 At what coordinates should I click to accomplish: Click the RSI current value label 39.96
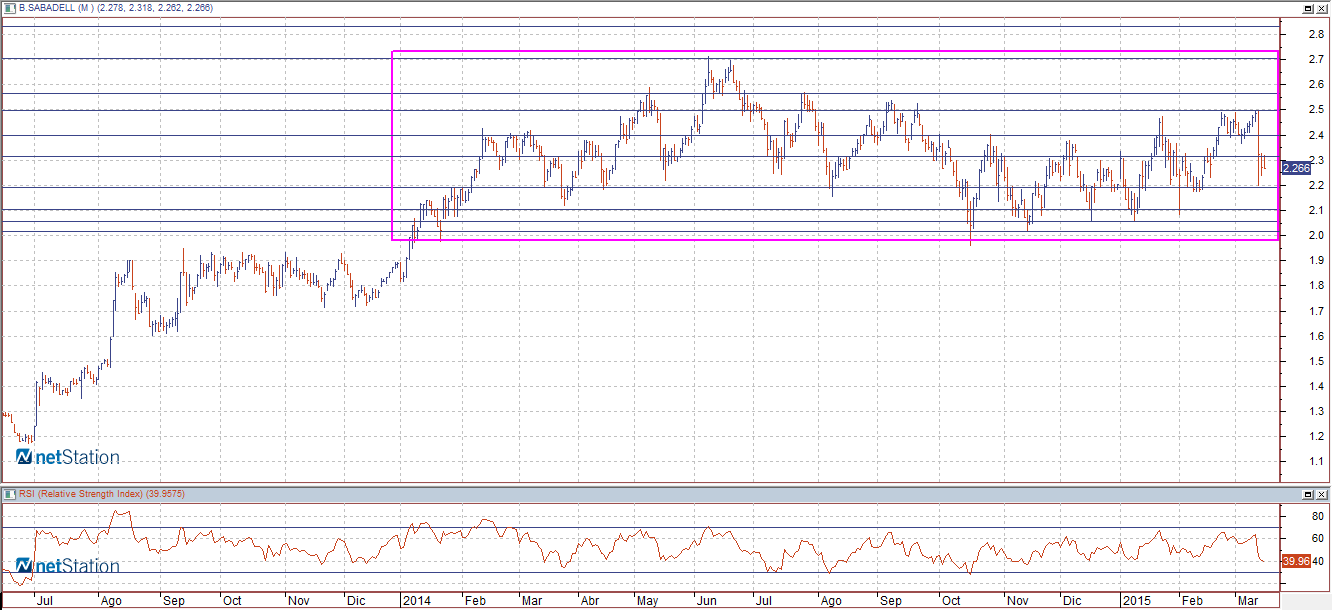[x=1295, y=561]
